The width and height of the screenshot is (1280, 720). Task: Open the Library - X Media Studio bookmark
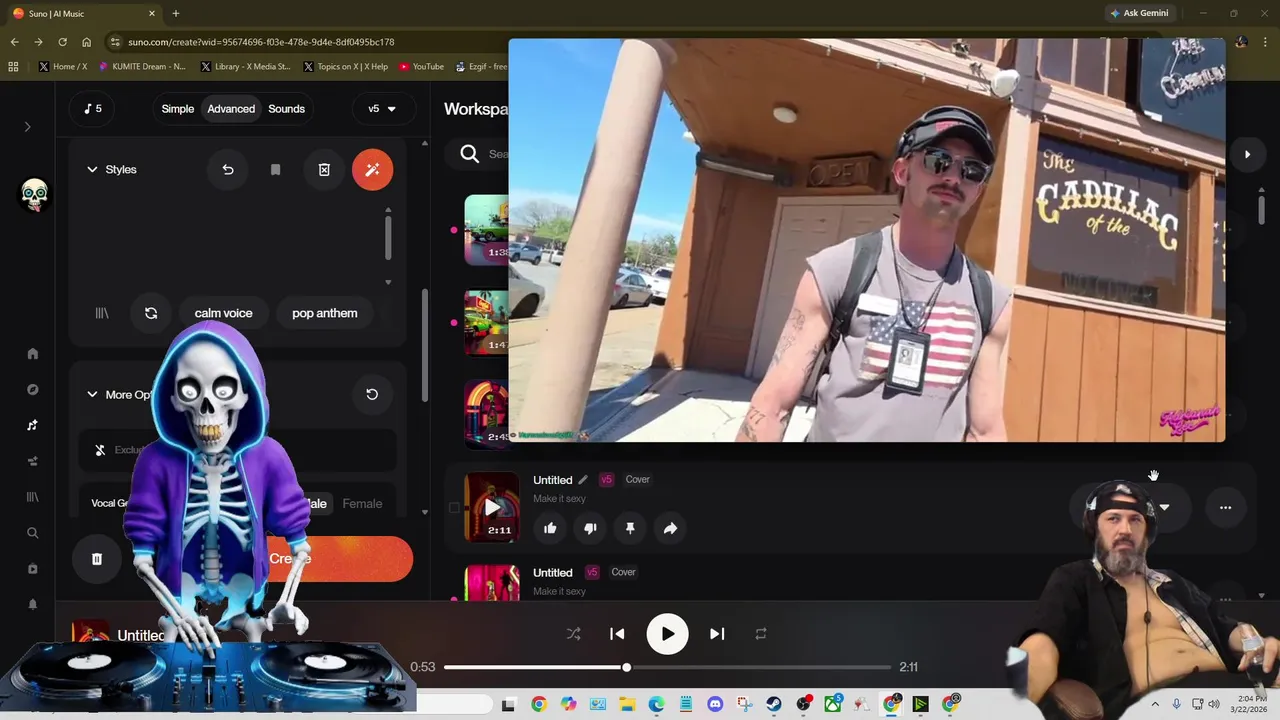(245, 67)
